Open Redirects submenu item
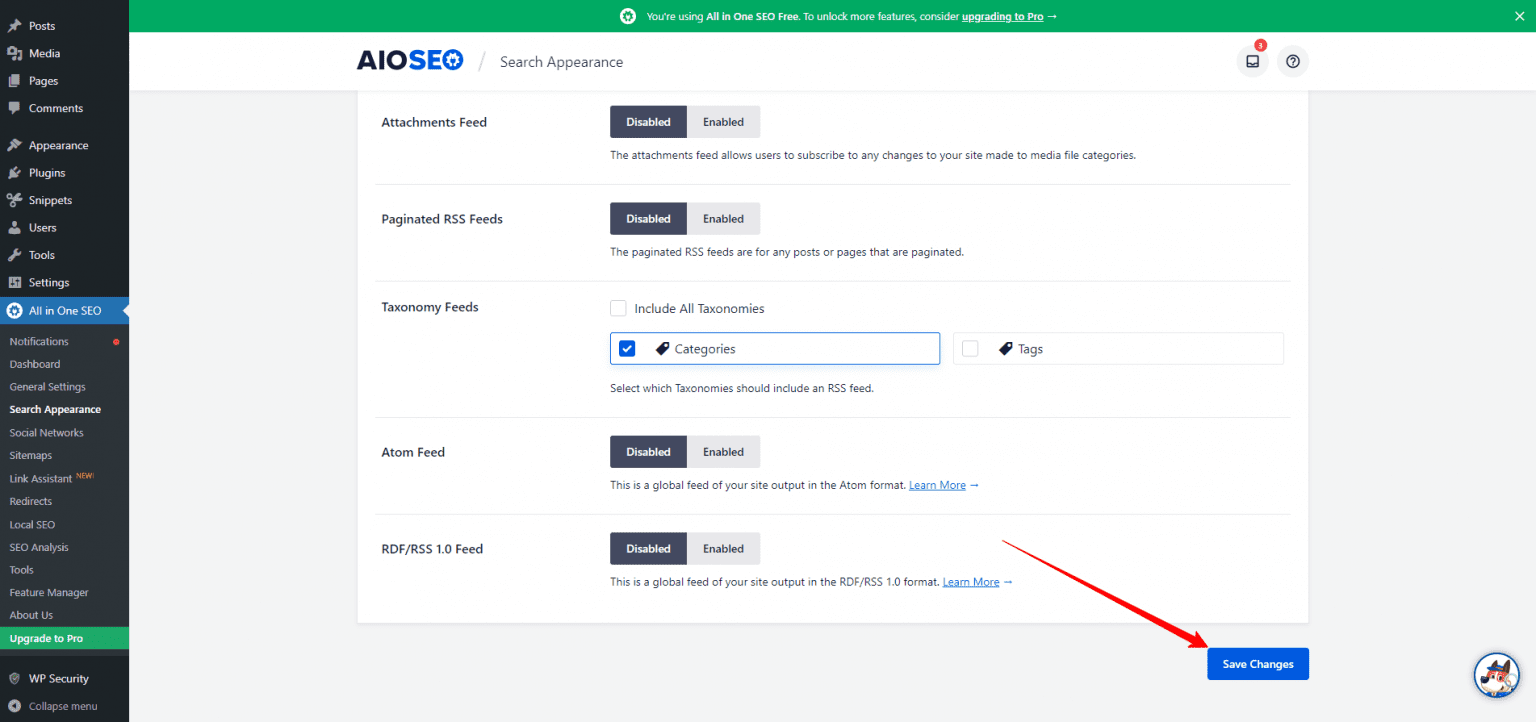Viewport: 1536px width, 722px height. coord(31,501)
